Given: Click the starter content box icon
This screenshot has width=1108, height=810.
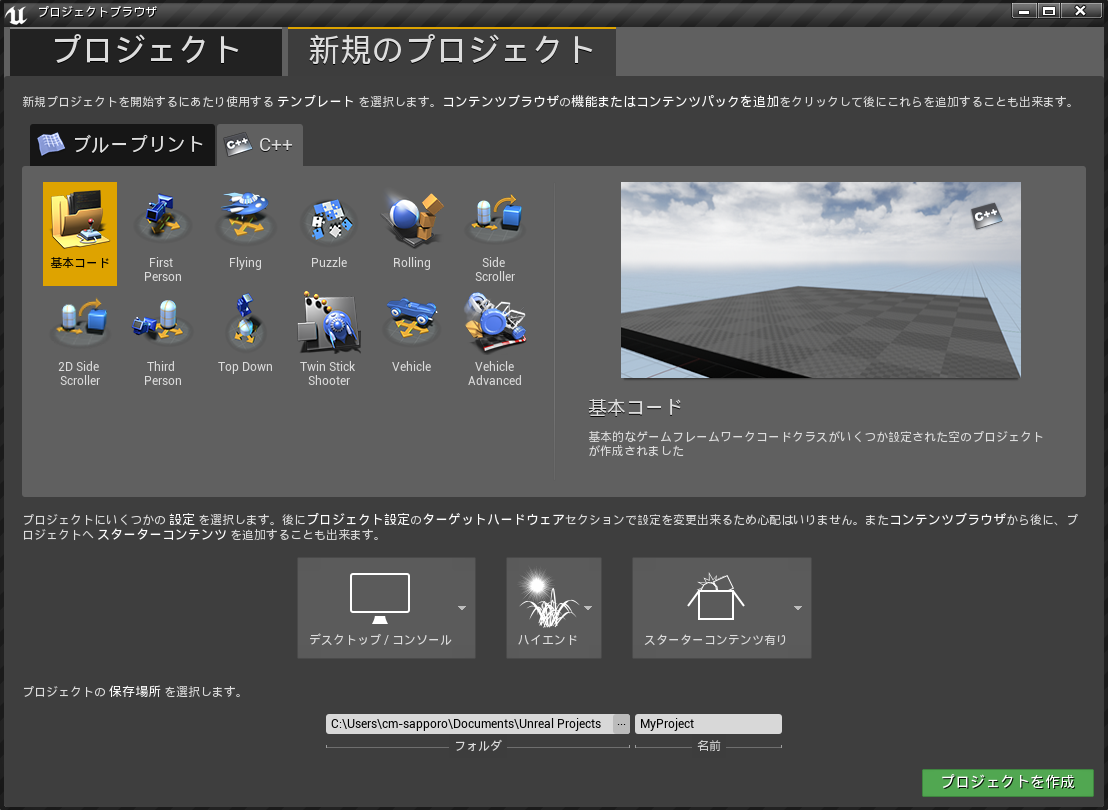Looking at the screenshot, I should pos(715,597).
